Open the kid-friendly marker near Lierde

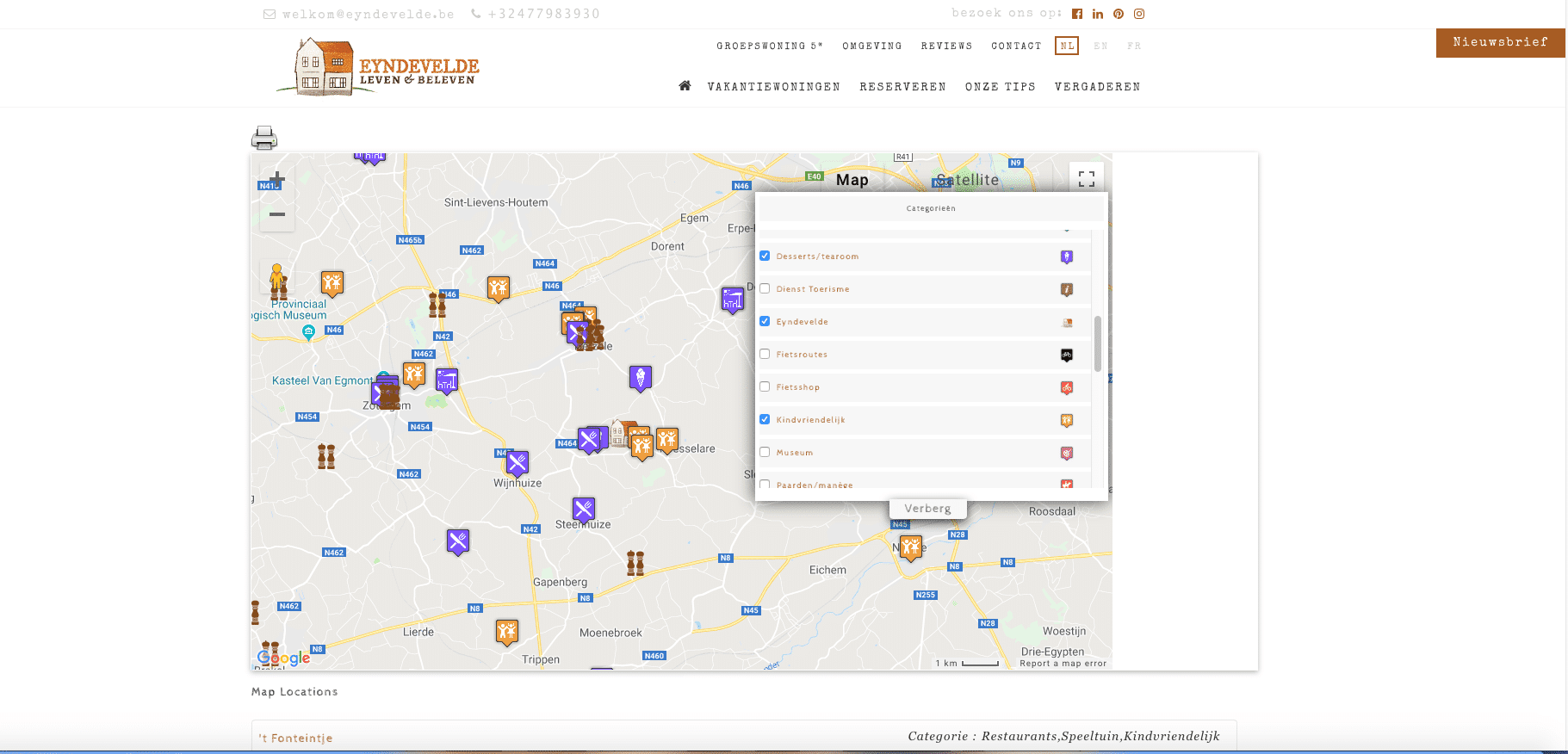(x=507, y=632)
